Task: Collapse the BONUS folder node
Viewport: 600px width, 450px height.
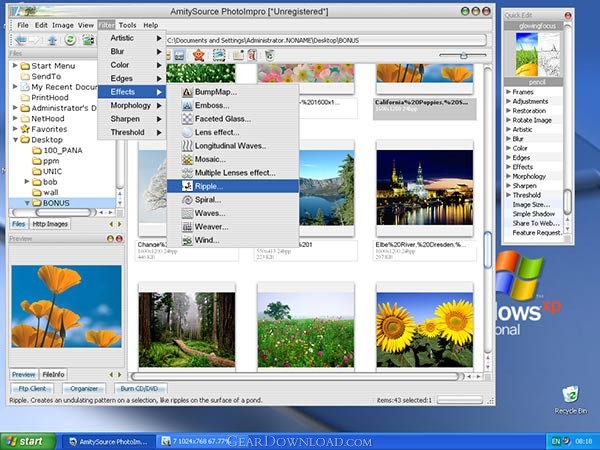Action: pyautogui.click(x=27, y=203)
